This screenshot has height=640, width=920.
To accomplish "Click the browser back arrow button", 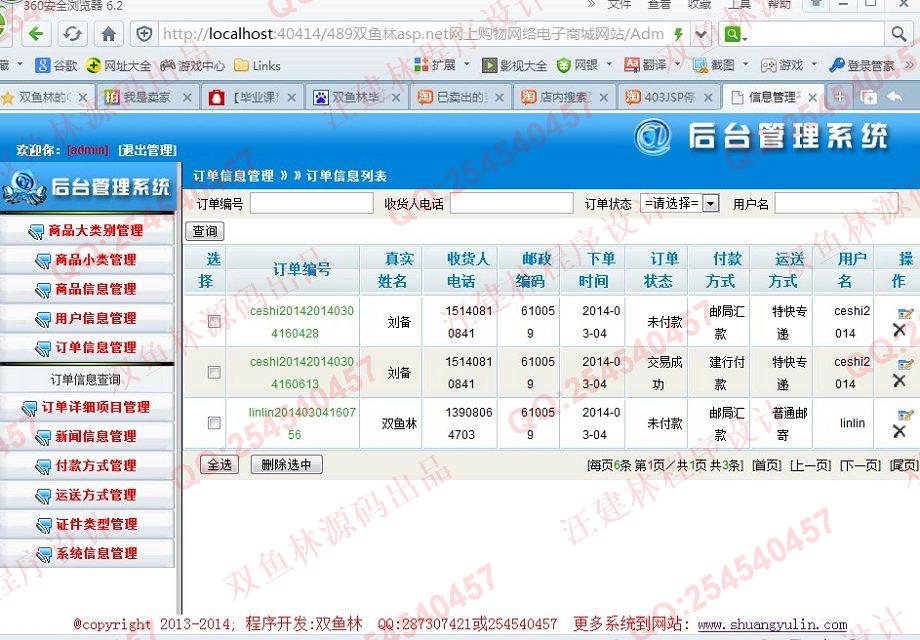I will coord(36,34).
